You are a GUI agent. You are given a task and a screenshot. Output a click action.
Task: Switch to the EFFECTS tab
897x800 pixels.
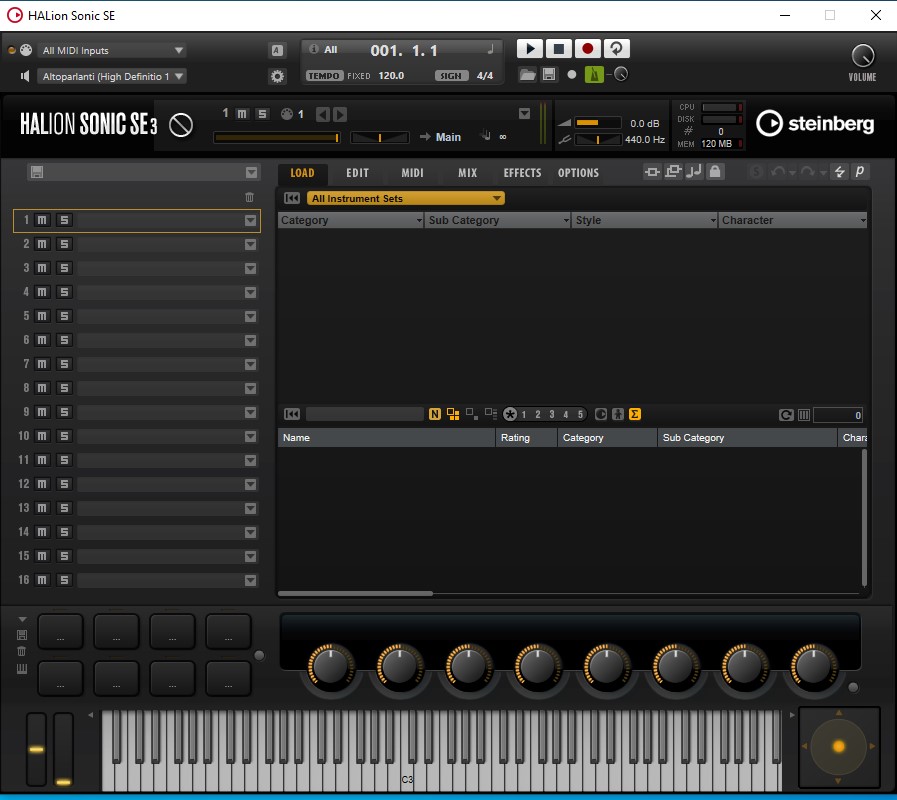point(522,173)
